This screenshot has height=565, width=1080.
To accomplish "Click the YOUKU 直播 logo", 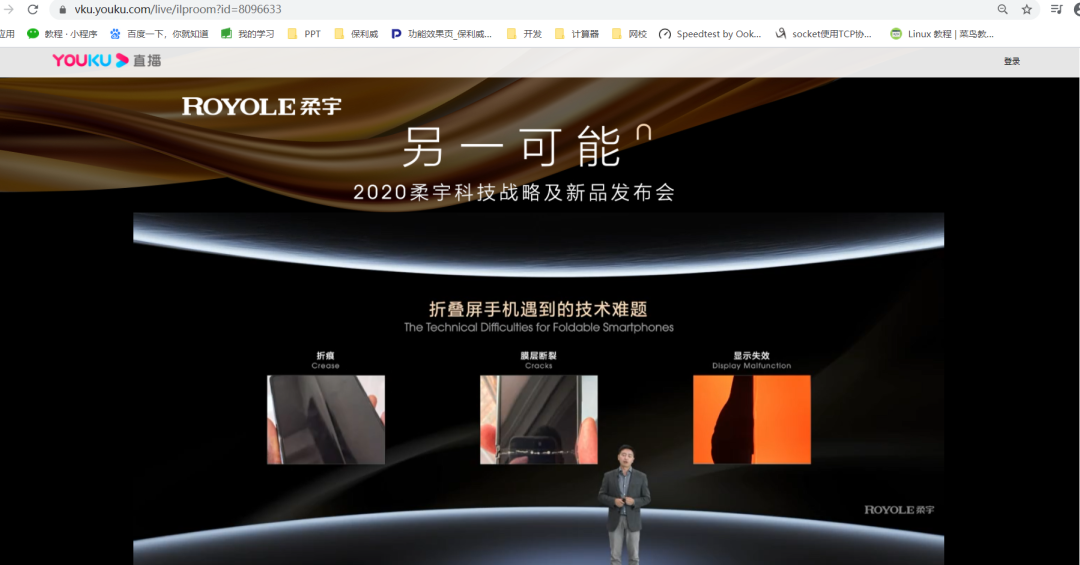I will pos(107,61).
